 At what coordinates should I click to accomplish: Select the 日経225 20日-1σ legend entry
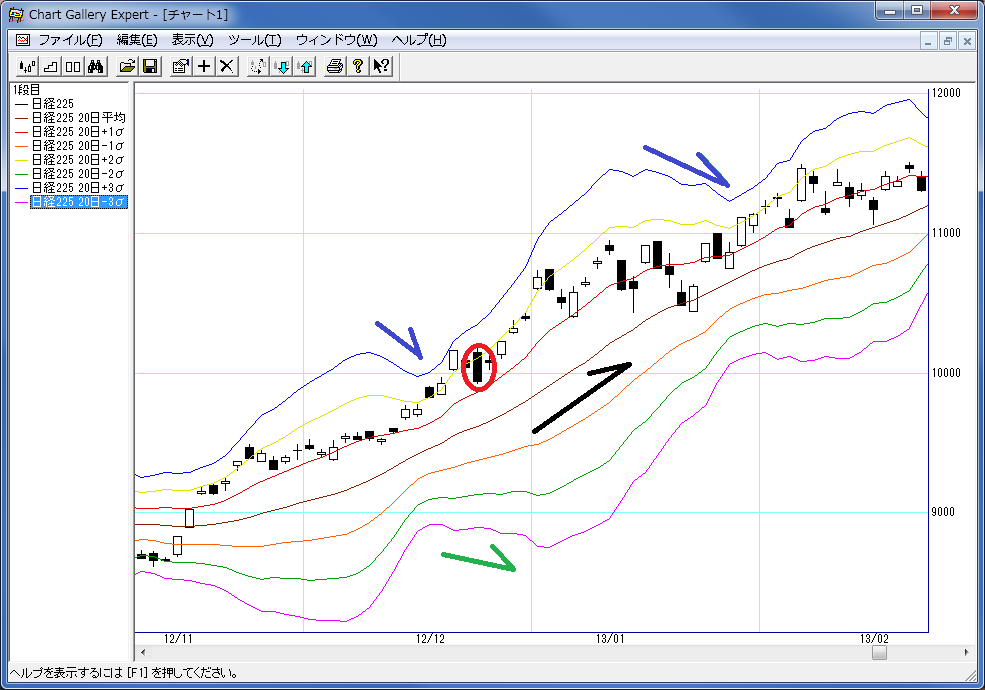(x=78, y=146)
